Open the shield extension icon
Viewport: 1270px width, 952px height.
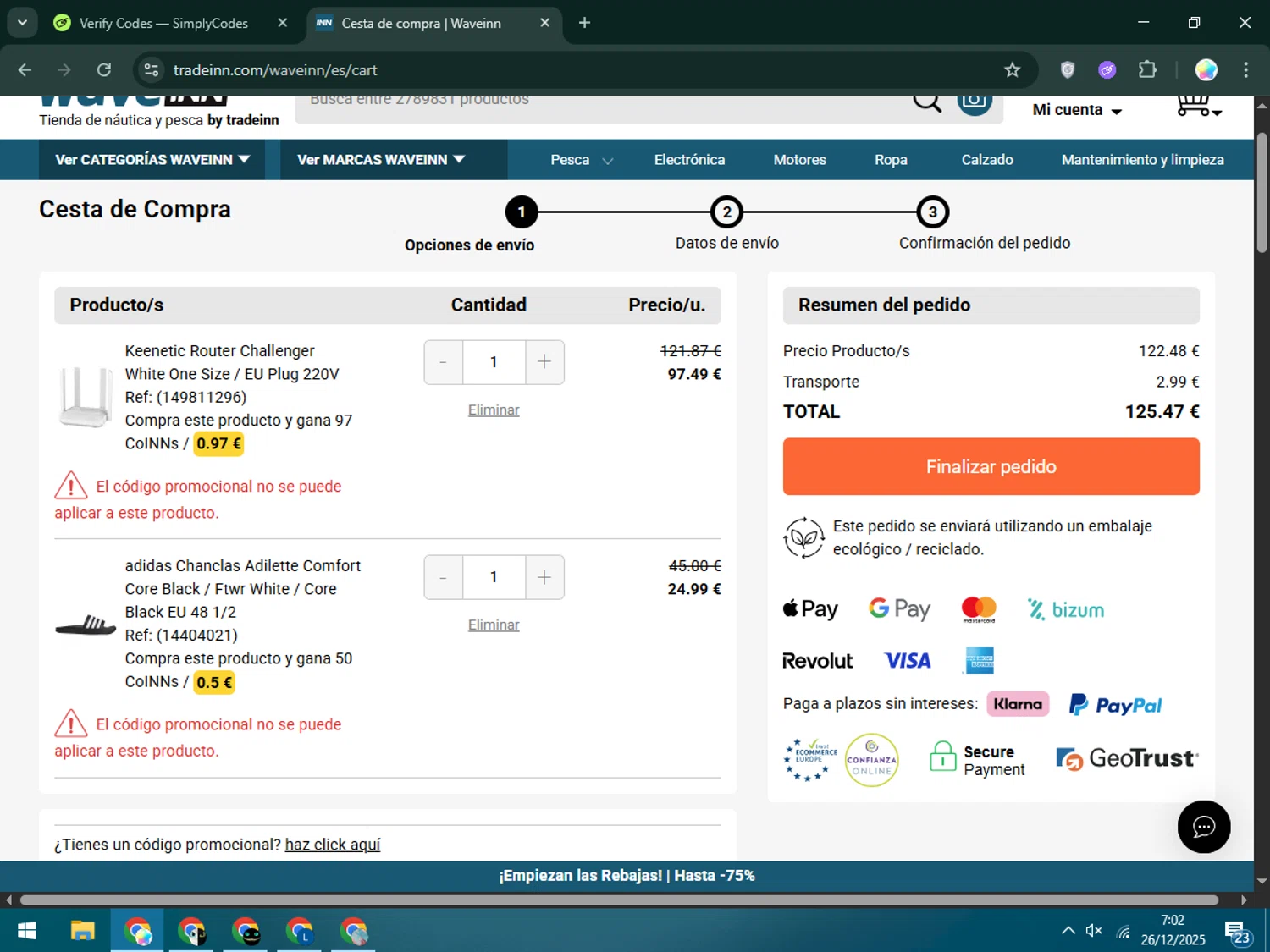click(x=1068, y=70)
